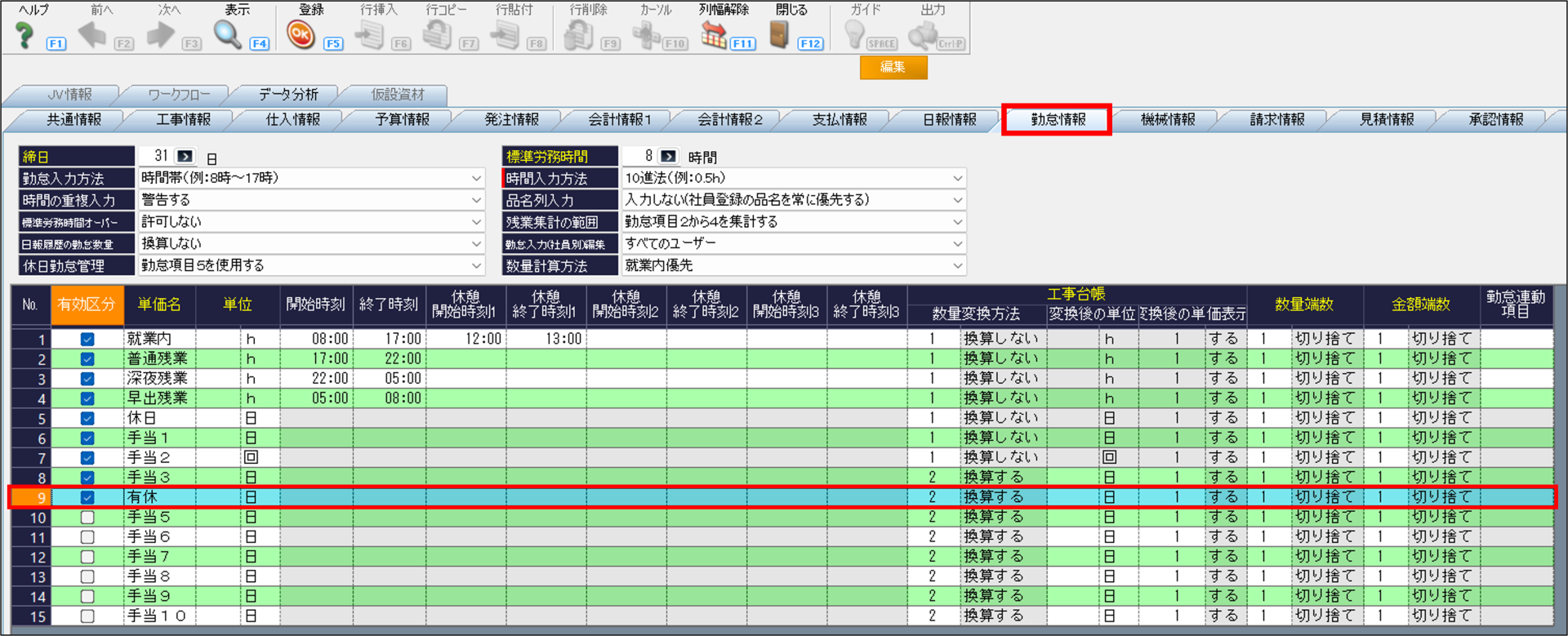Open the 勤怠入力方法 dropdown
Image resolution: width=1568 pixels, height=636 pixels.
(476, 178)
